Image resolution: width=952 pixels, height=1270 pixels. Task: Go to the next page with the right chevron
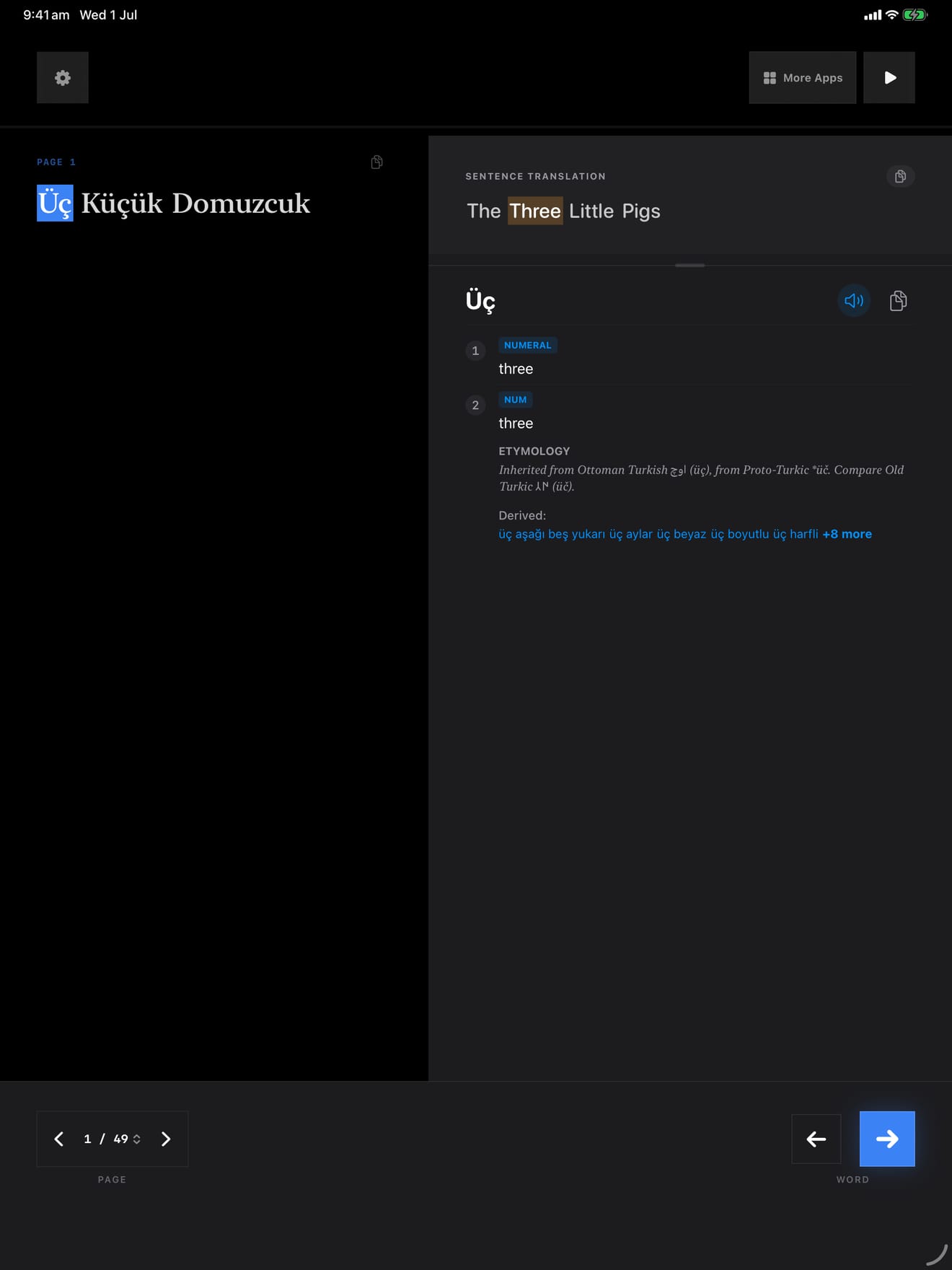click(166, 1139)
